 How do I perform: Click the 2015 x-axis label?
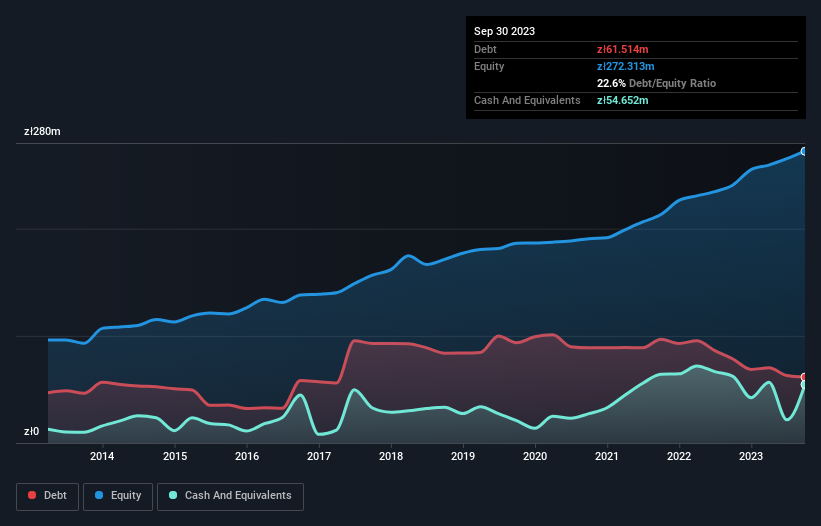175,456
